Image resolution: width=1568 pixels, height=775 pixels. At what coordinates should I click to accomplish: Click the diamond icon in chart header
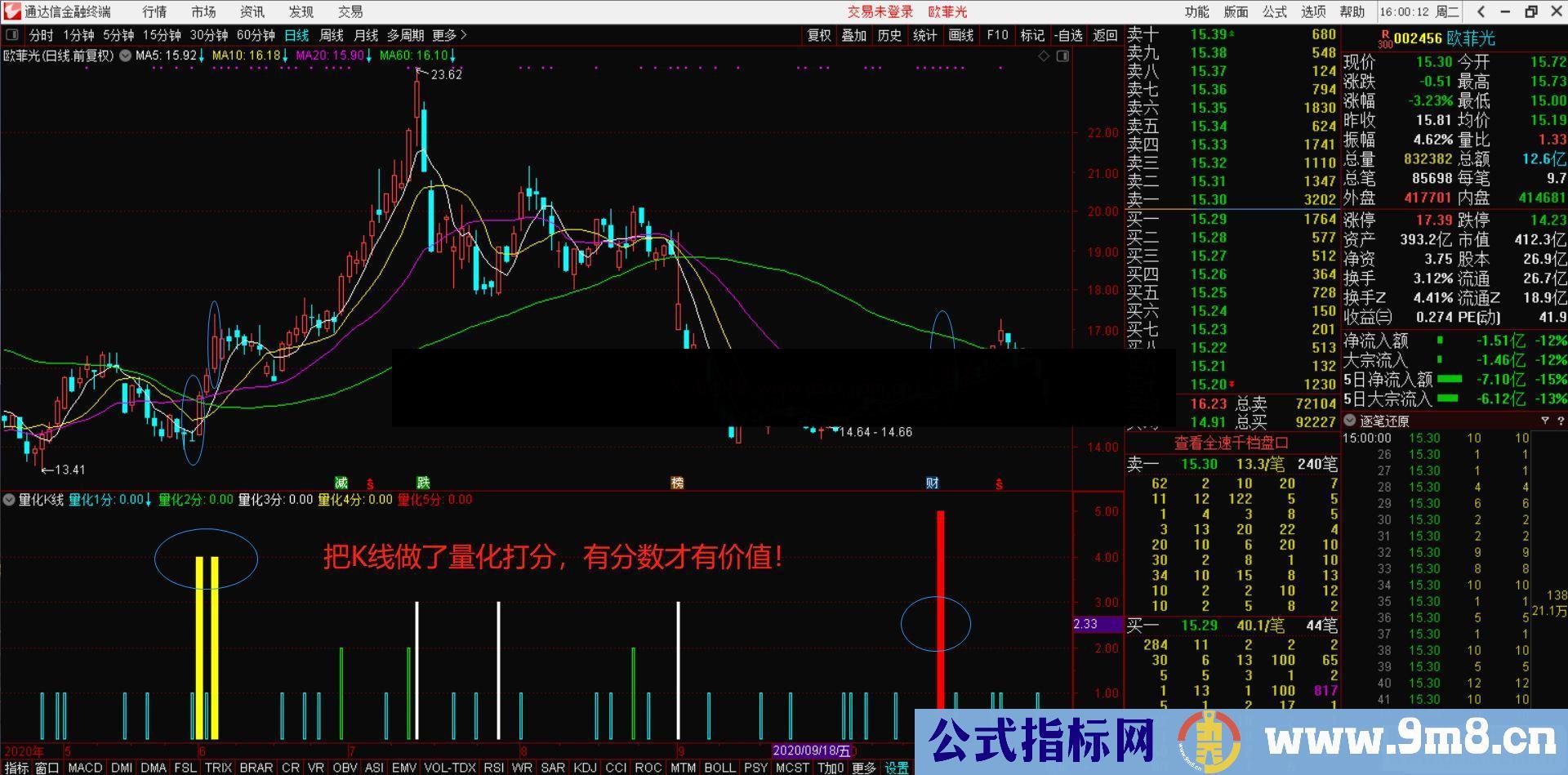[1044, 56]
